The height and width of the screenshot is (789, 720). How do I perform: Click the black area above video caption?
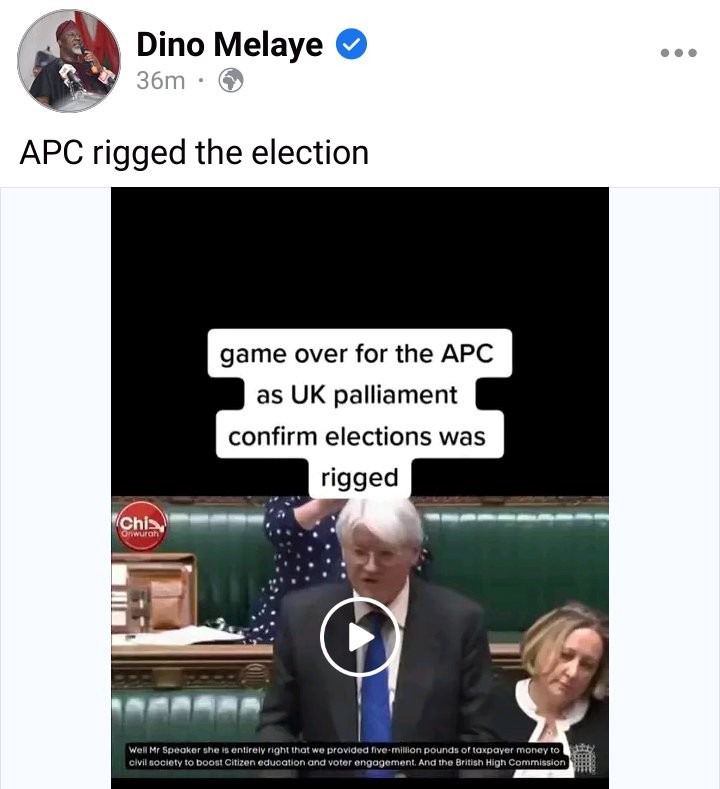tap(360, 257)
